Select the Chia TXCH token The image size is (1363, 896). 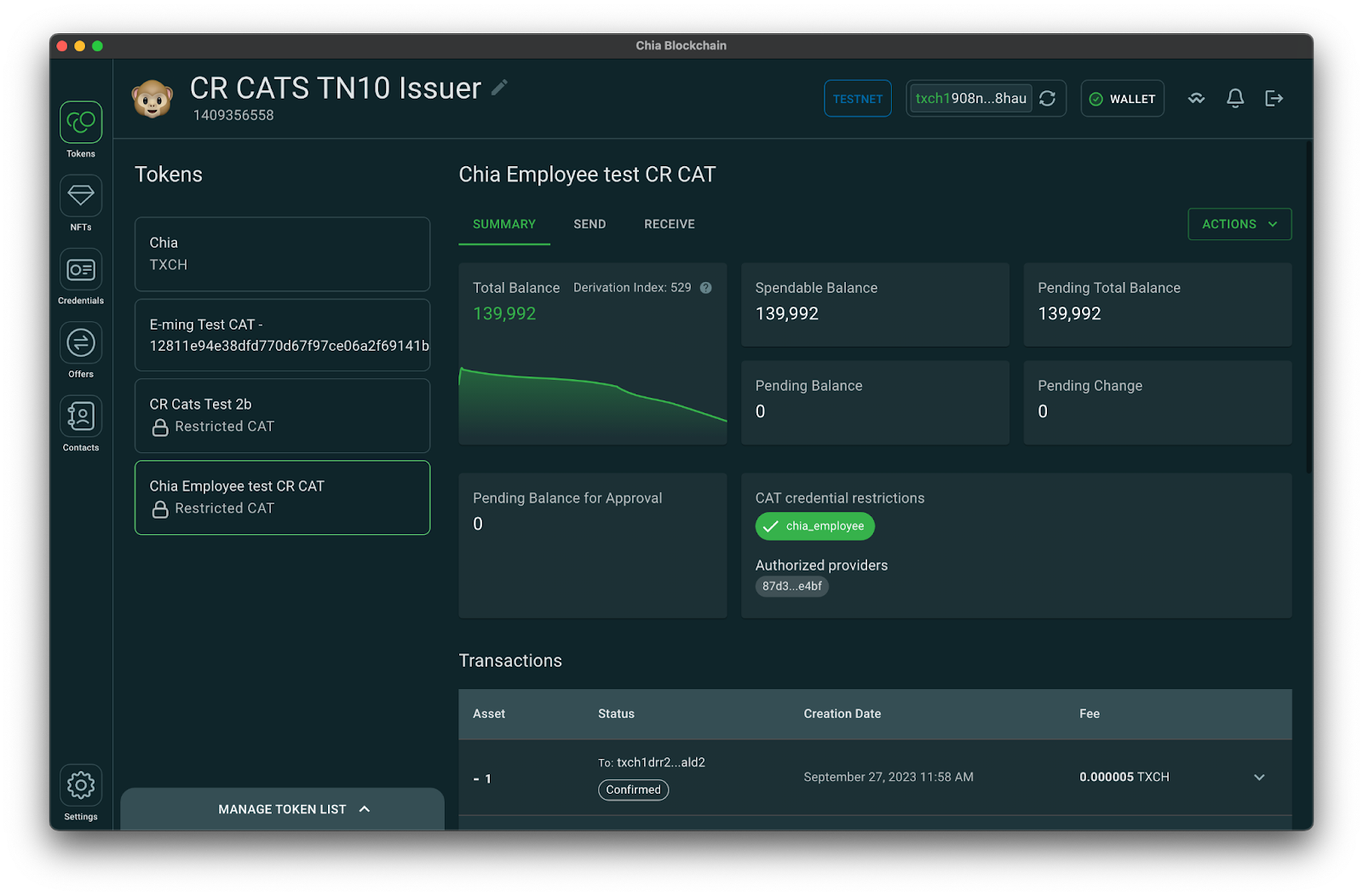(283, 254)
